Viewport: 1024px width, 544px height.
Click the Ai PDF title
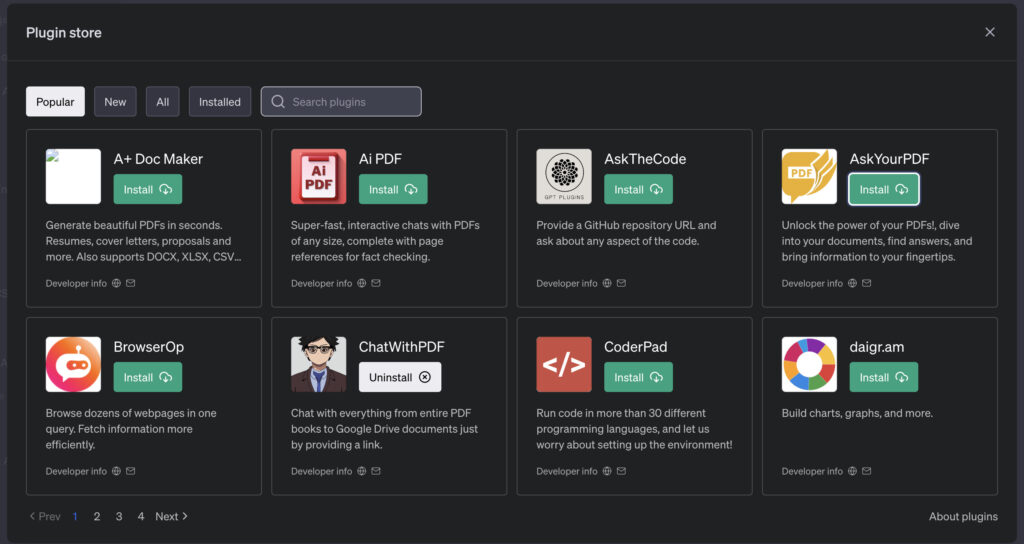(x=380, y=159)
